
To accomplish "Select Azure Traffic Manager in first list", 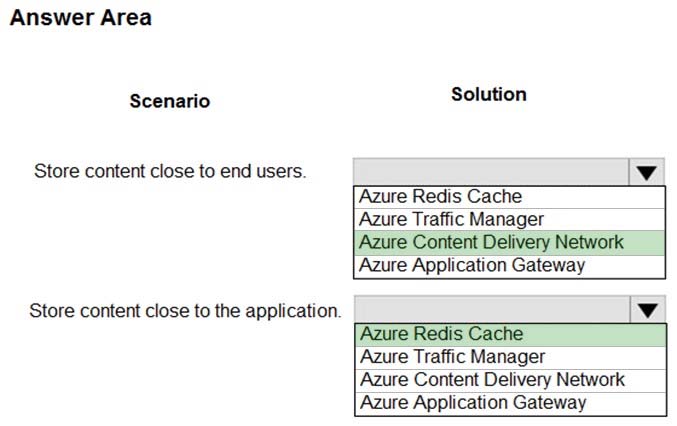I will pyautogui.click(x=509, y=220).
